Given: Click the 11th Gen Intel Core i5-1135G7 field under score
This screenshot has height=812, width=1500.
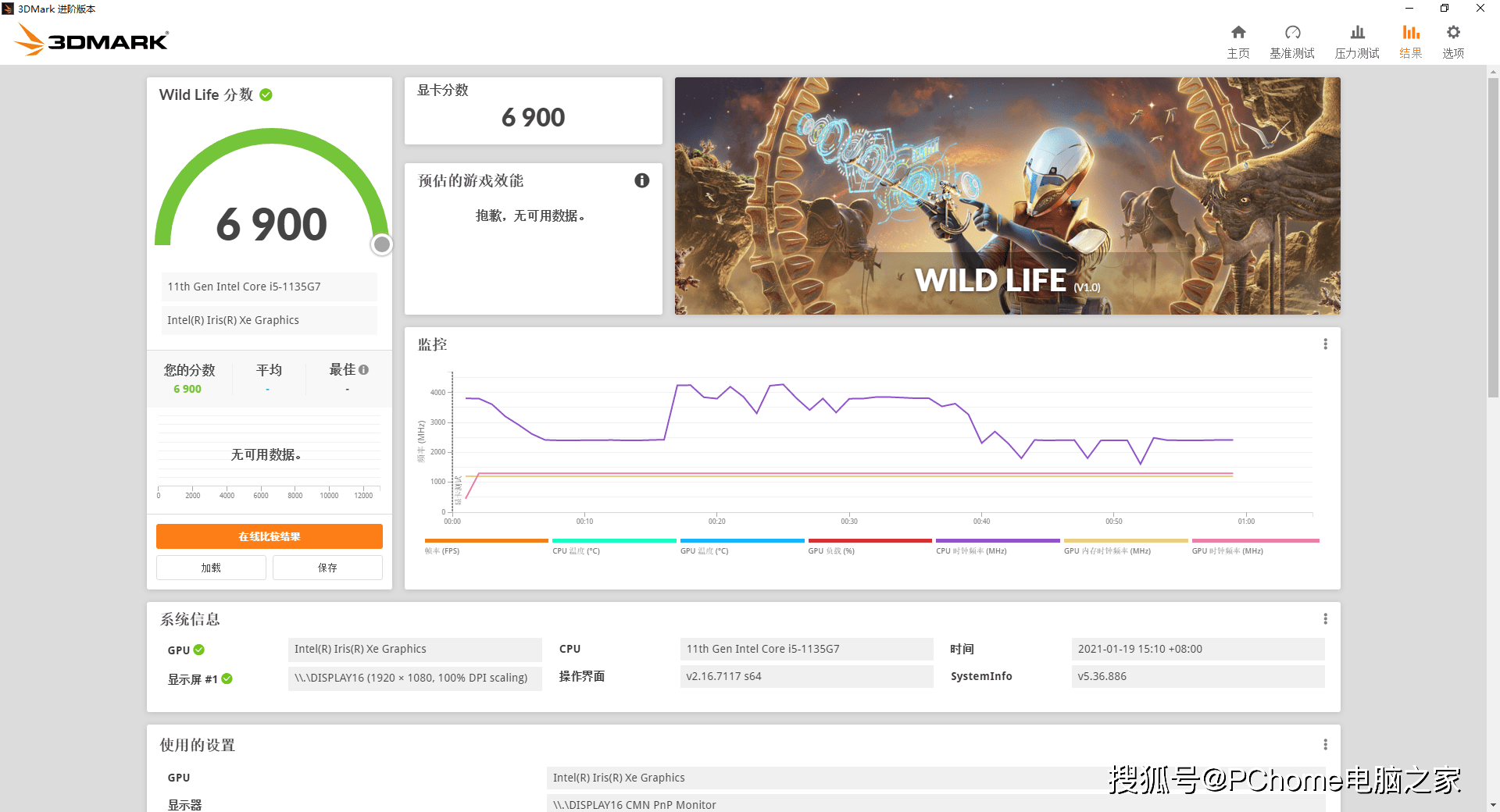Looking at the screenshot, I should pos(270,287).
